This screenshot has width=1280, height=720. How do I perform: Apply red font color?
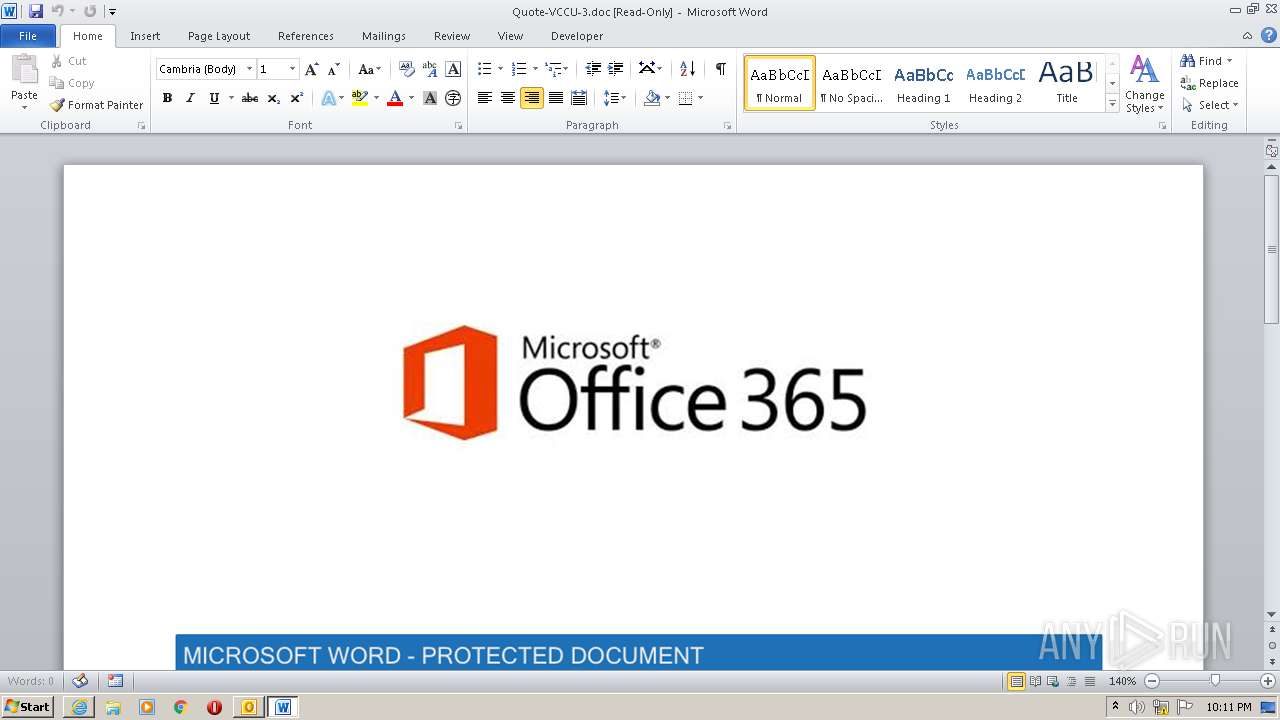click(x=395, y=98)
